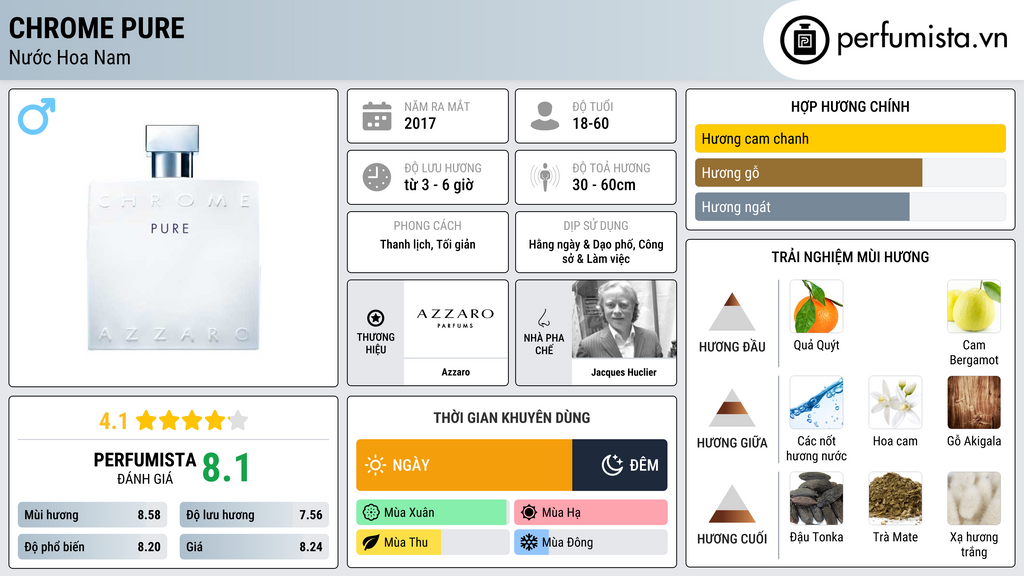This screenshot has height=576, width=1024.
Task: Click the blue male gender symbol
Action: pyautogui.click(x=37, y=116)
